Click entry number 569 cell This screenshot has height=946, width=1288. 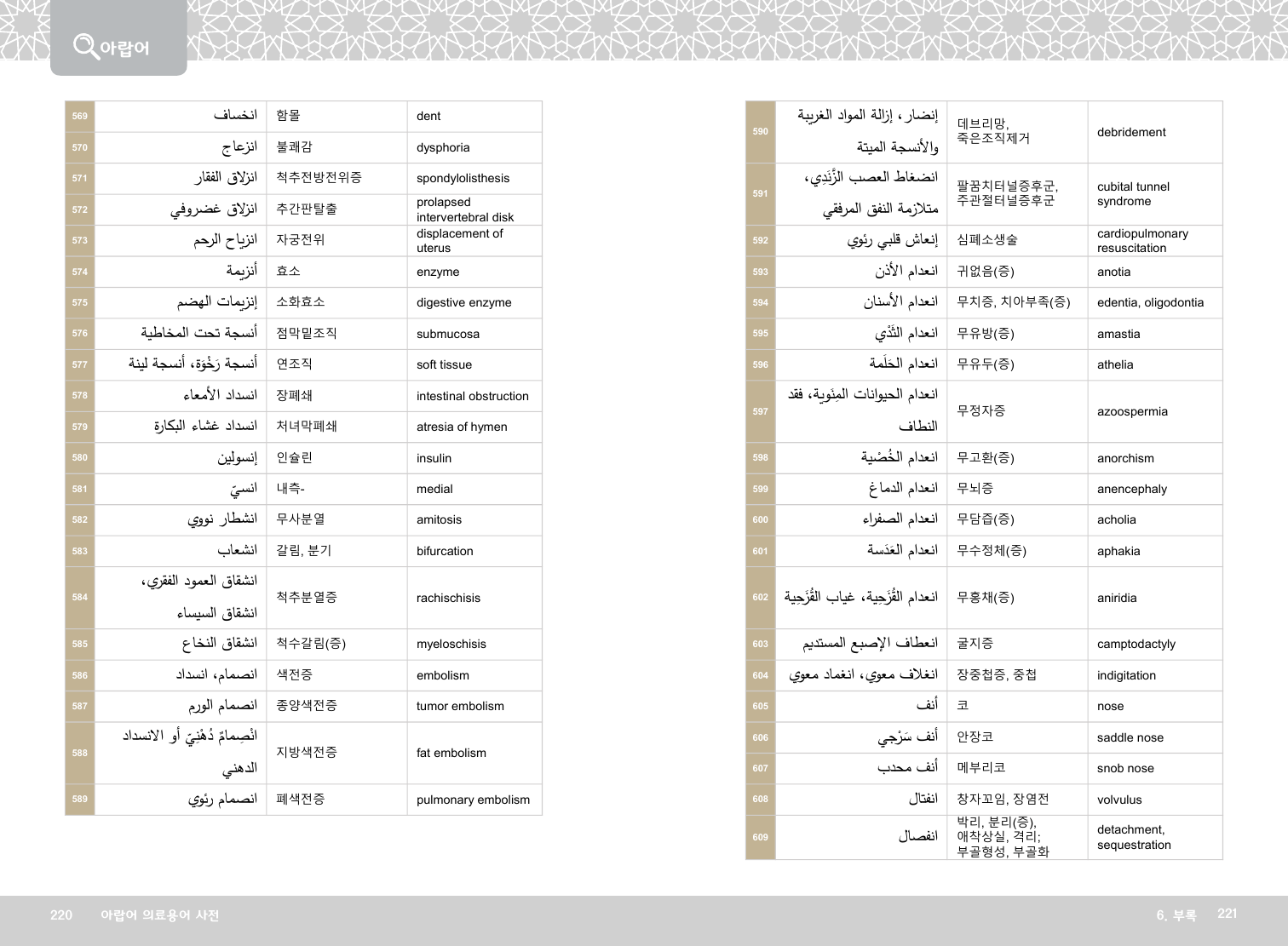tap(80, 117)
